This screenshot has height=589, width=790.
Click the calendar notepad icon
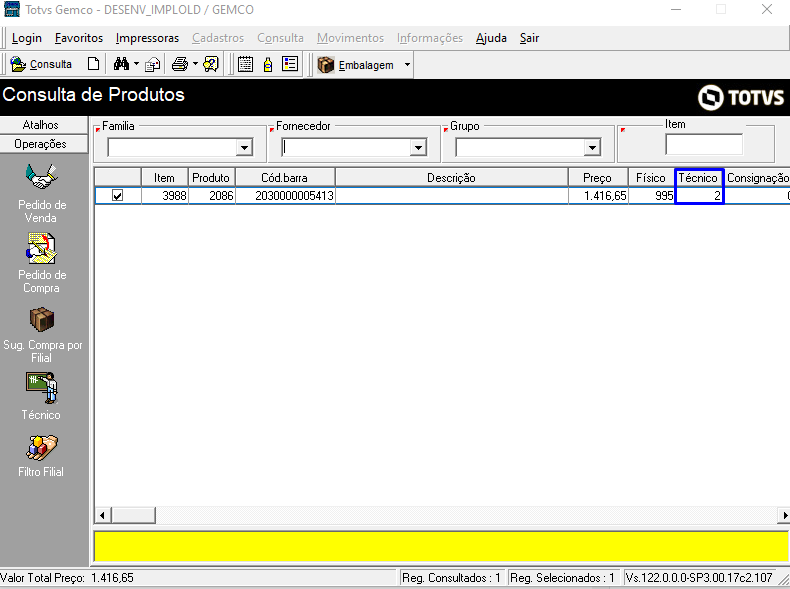(245, 64)
